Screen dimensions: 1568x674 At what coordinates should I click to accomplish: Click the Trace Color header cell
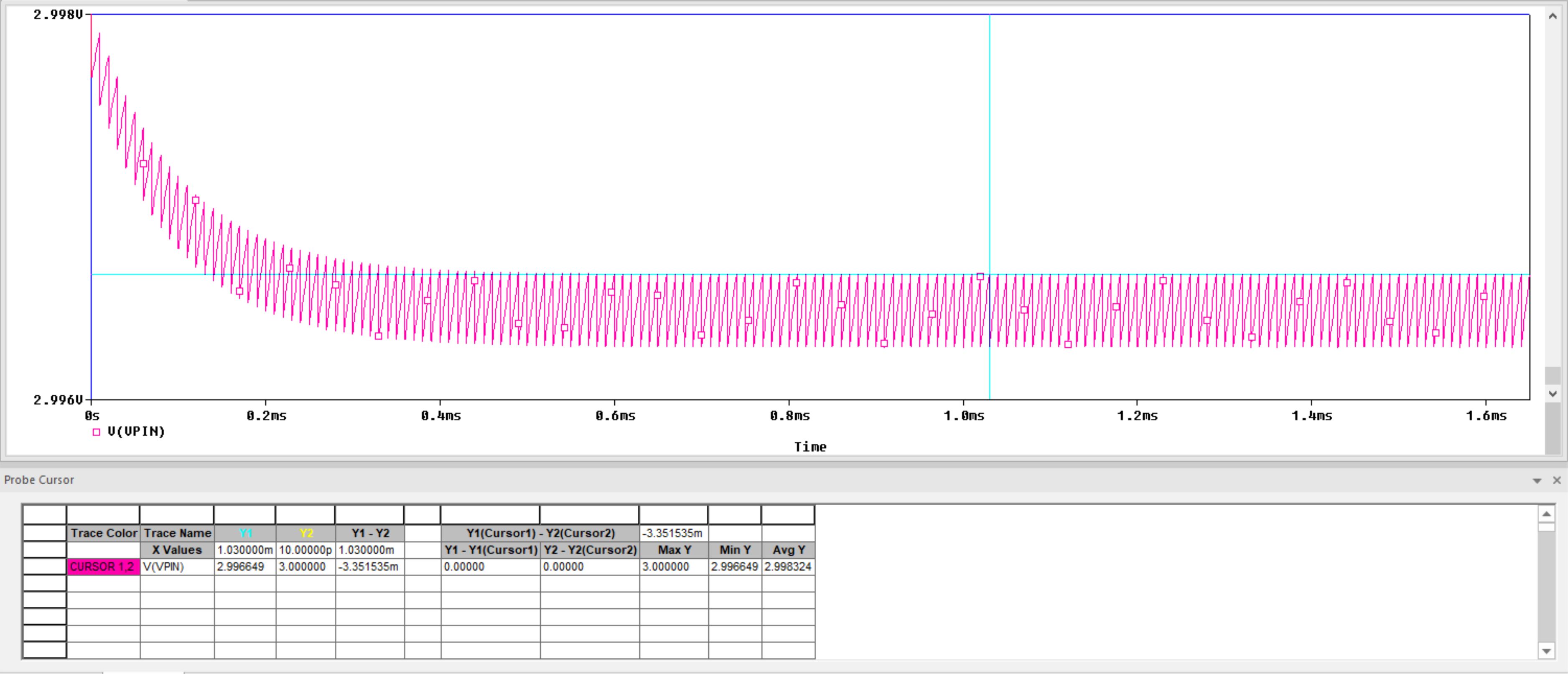tap(104, 533)
